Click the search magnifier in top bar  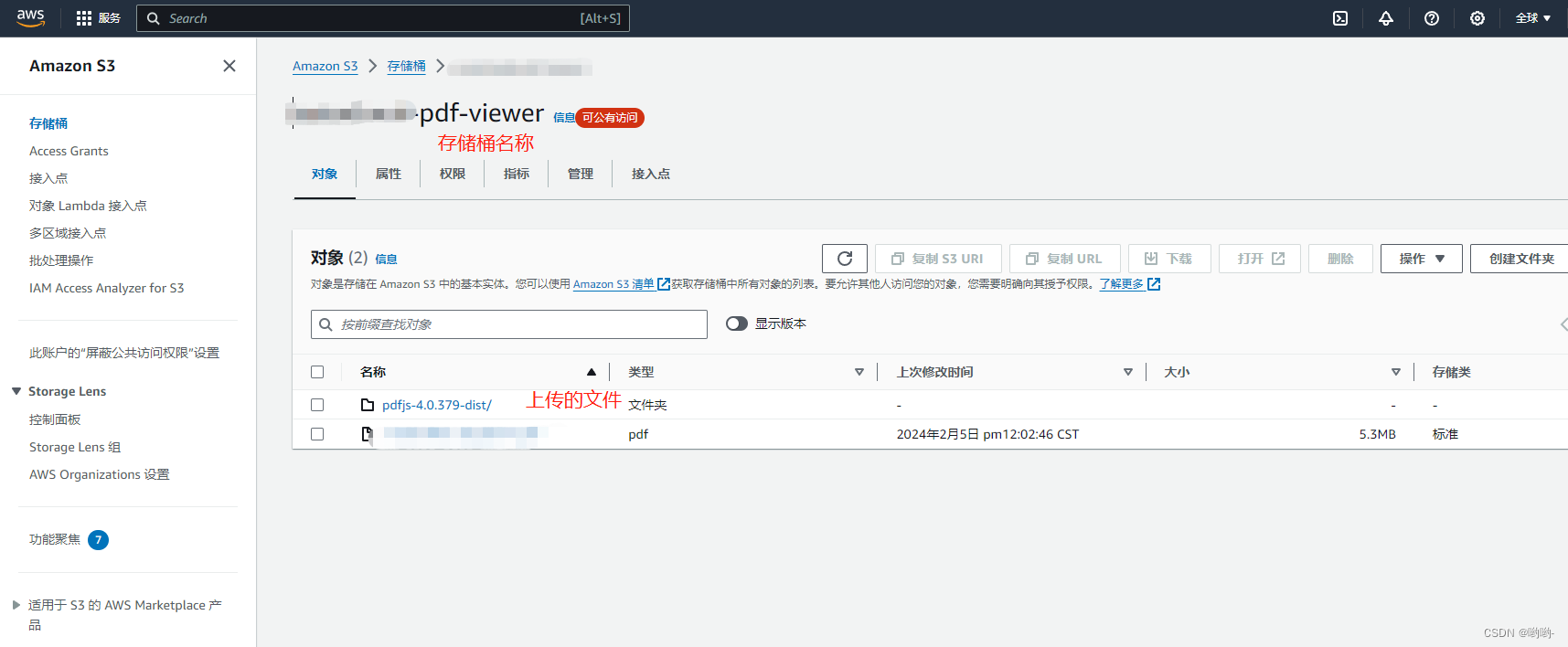(x=154, y=18)
